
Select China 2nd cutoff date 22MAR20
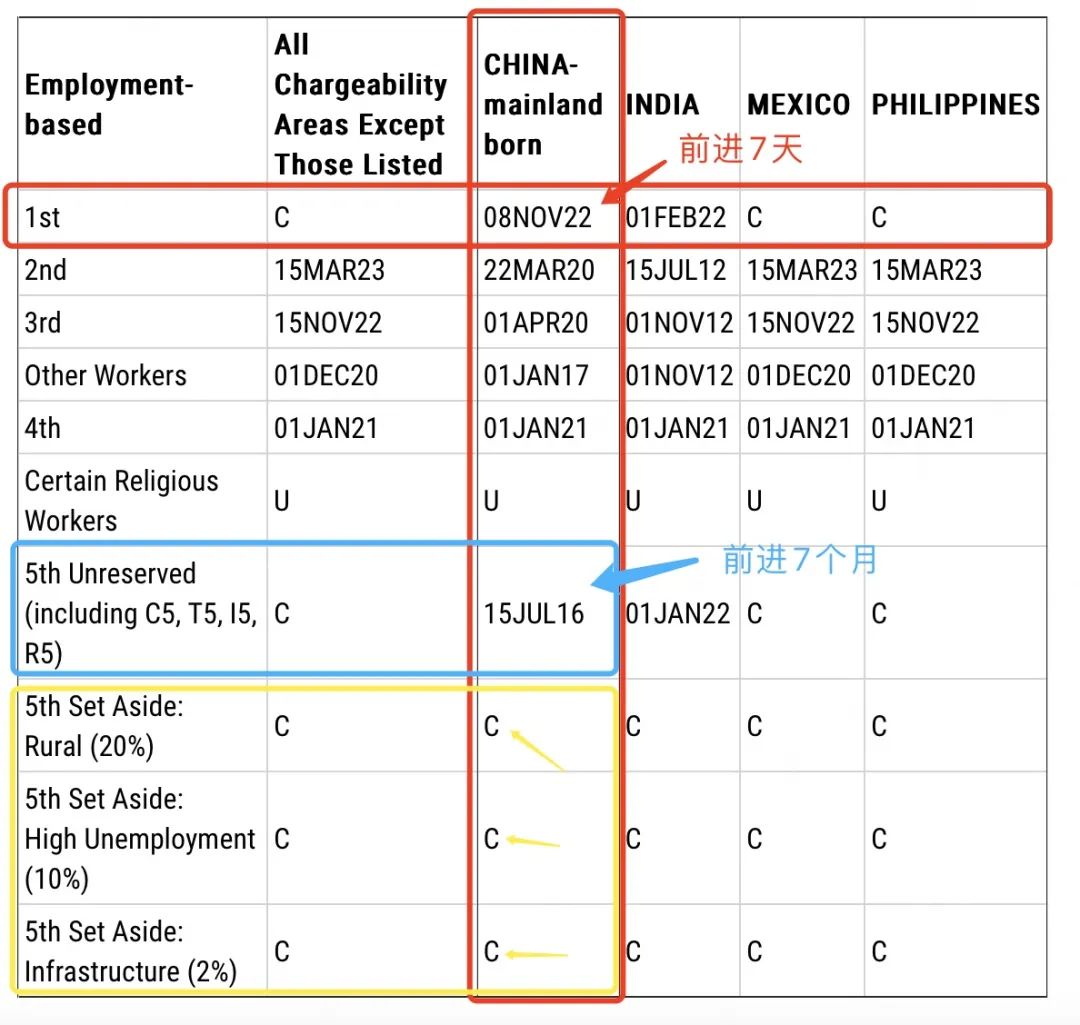point(539,270)
